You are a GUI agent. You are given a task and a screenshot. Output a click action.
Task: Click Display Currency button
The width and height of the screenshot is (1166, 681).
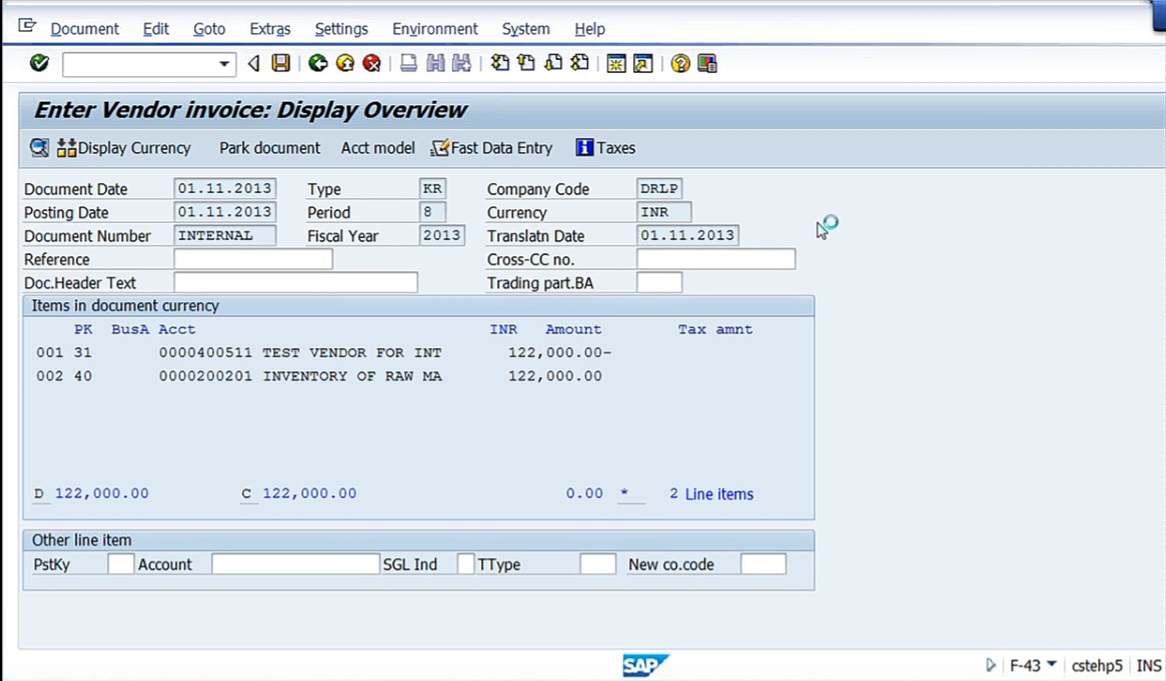124,148
